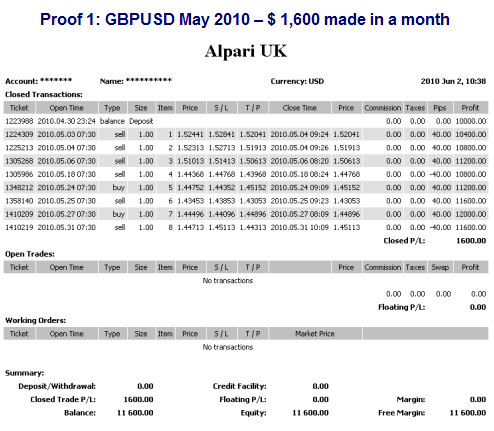Click open time '2010.04.30 23:24'
Image resolution: width=494 pixels, height=431 pixels.
[x=67, y=121]
